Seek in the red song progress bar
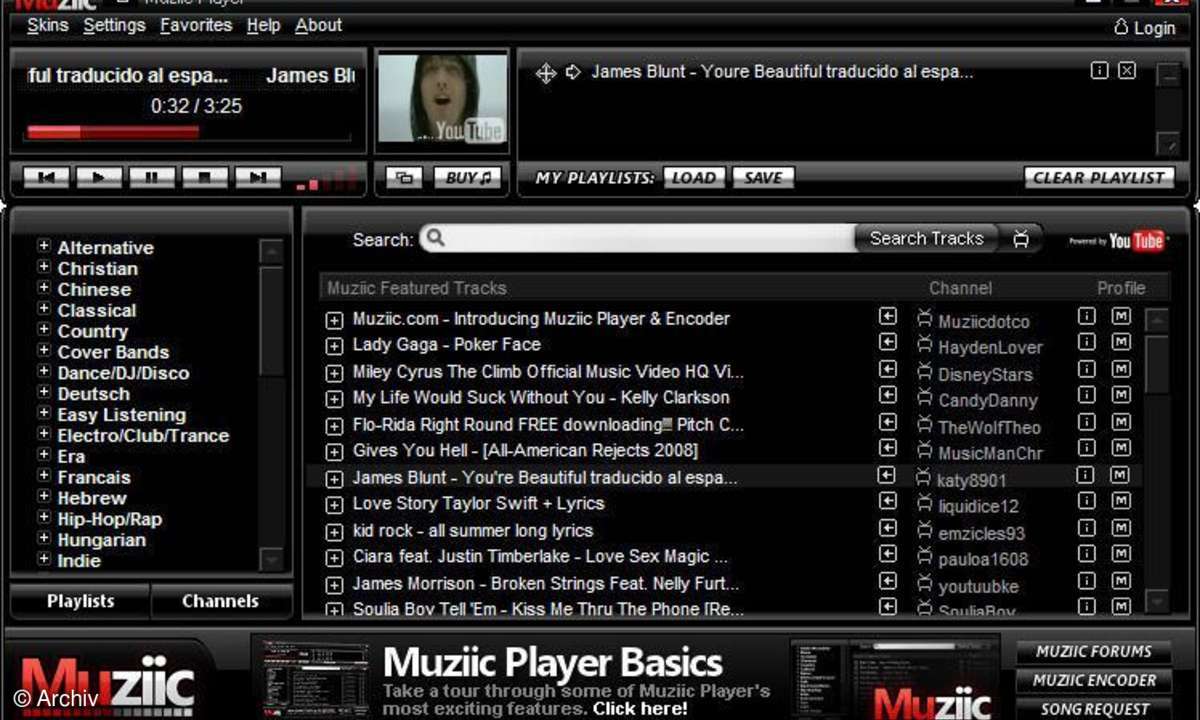1200x720 pixels. click(x=189, y=132)
